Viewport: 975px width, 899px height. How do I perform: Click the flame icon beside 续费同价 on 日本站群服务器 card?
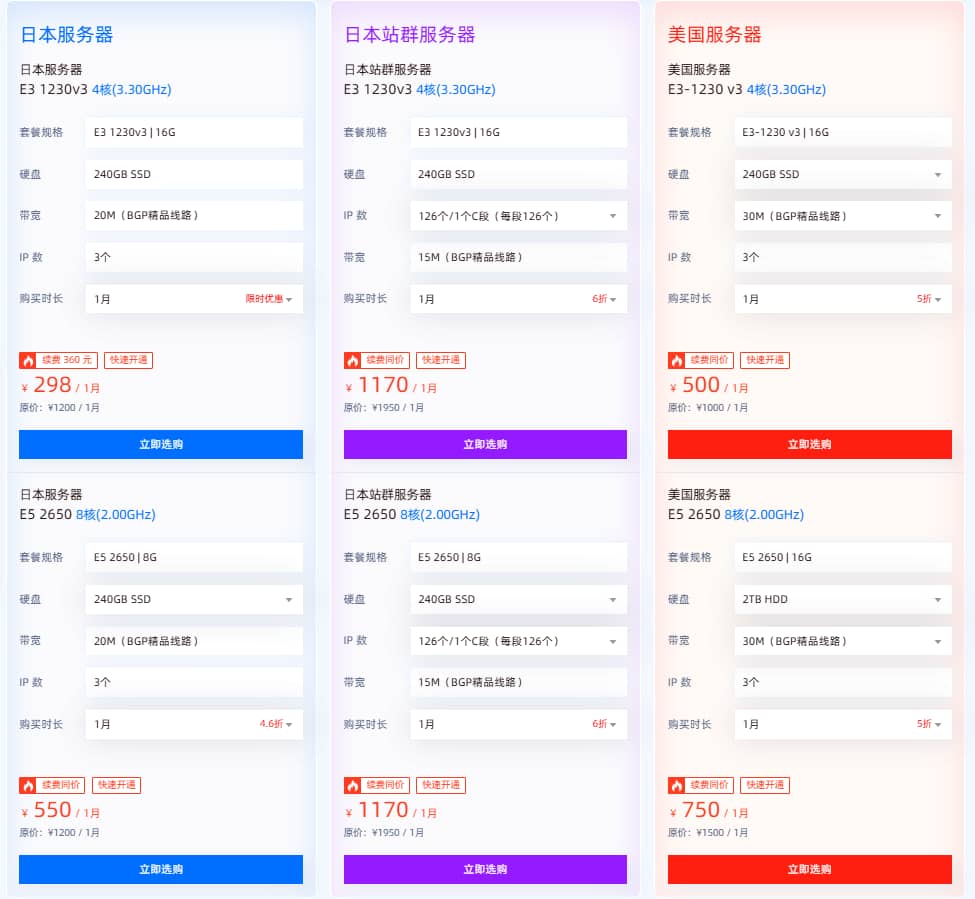(x=351, y=360)
